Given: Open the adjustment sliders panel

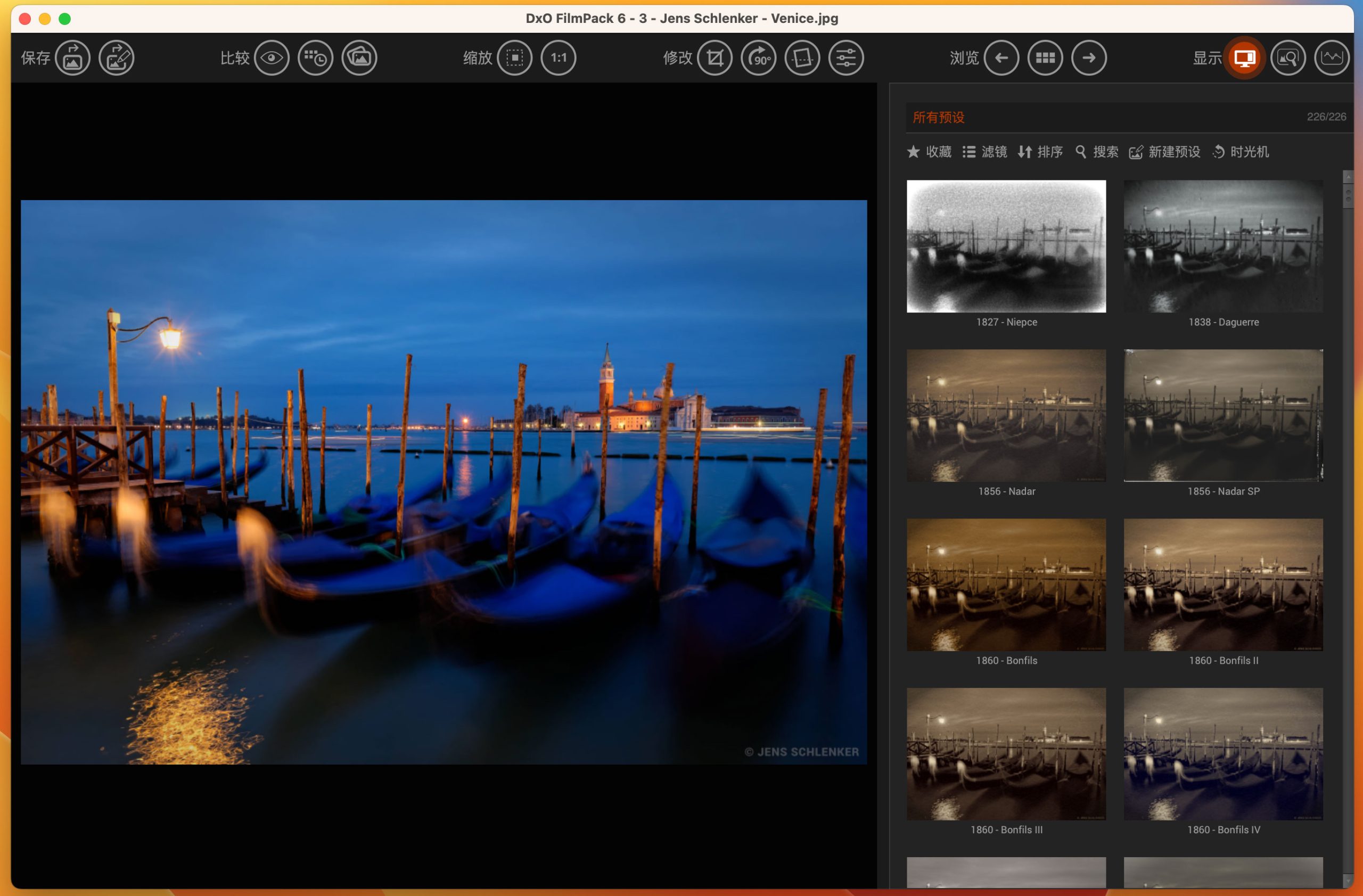Looking at the screenshot, I should (x=846, y=58).
